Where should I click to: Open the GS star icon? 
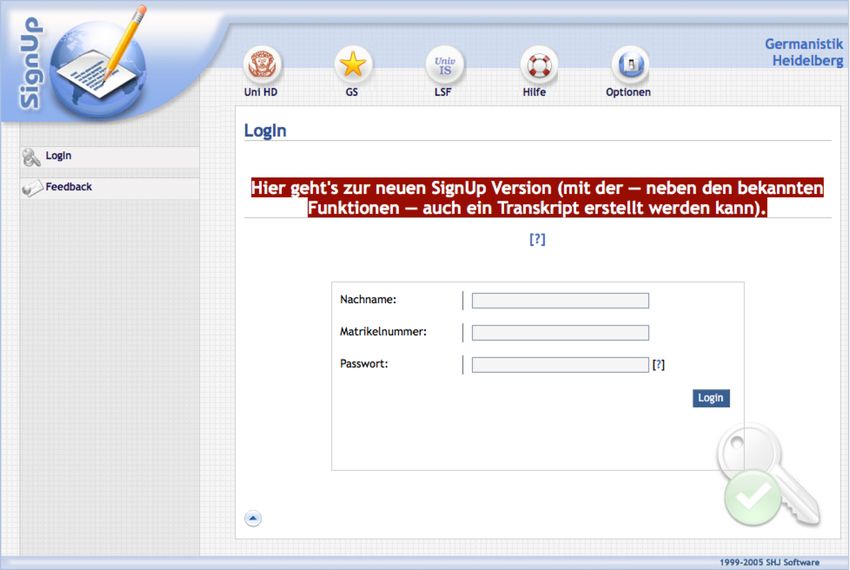pyautogui.click(x=352, y=66)
